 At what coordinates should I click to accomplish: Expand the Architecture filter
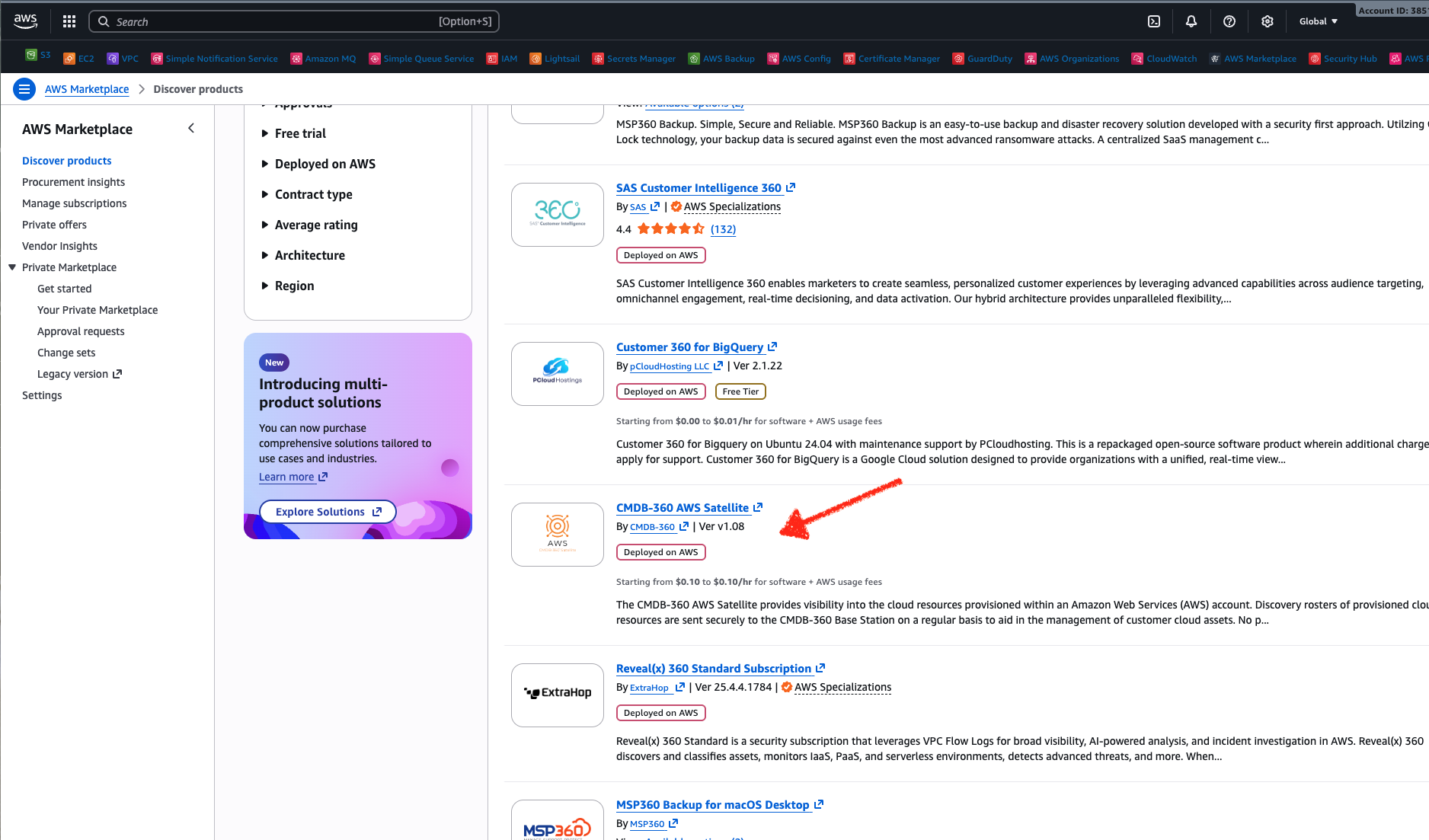(x=303, y=255)
